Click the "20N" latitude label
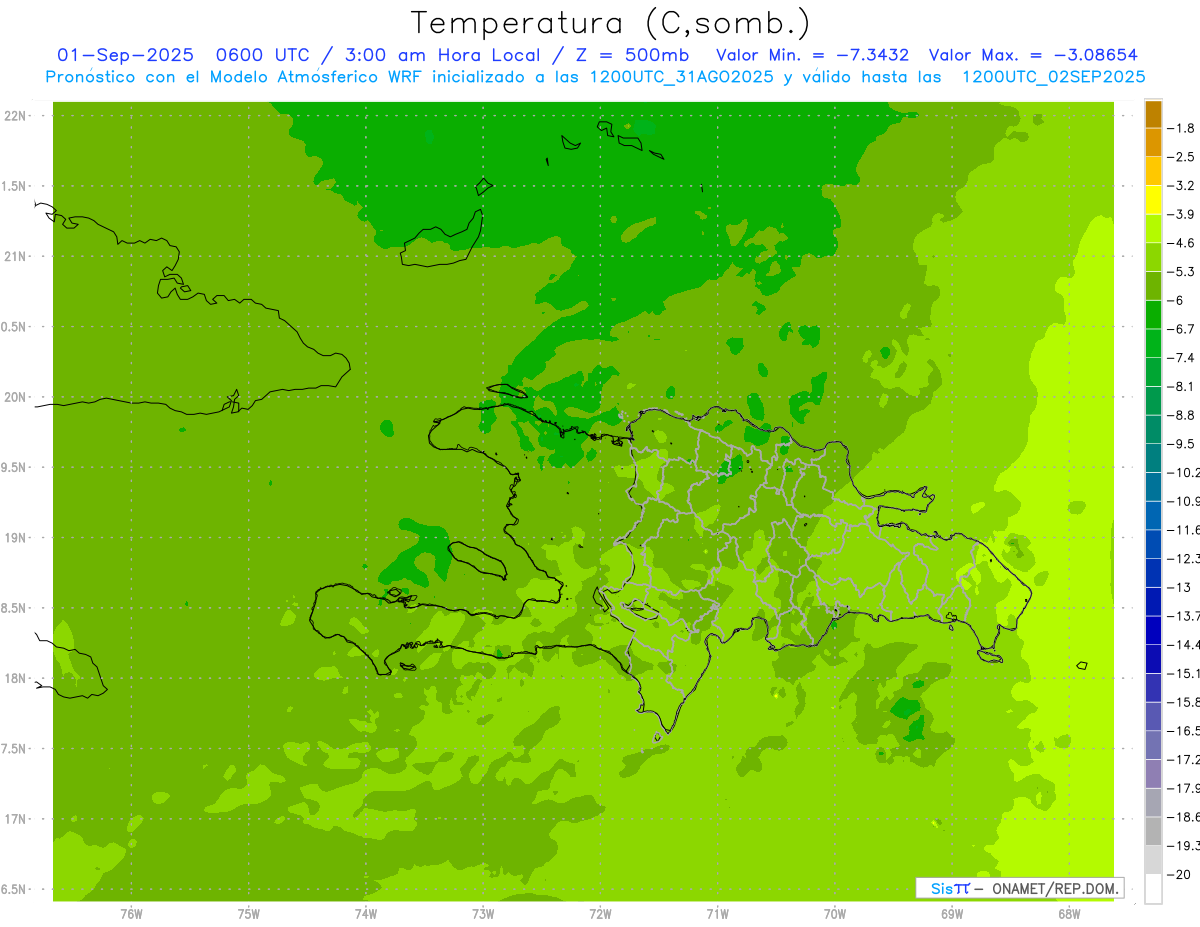Viewport: 1200px width, 927px height. click(15, 397)
